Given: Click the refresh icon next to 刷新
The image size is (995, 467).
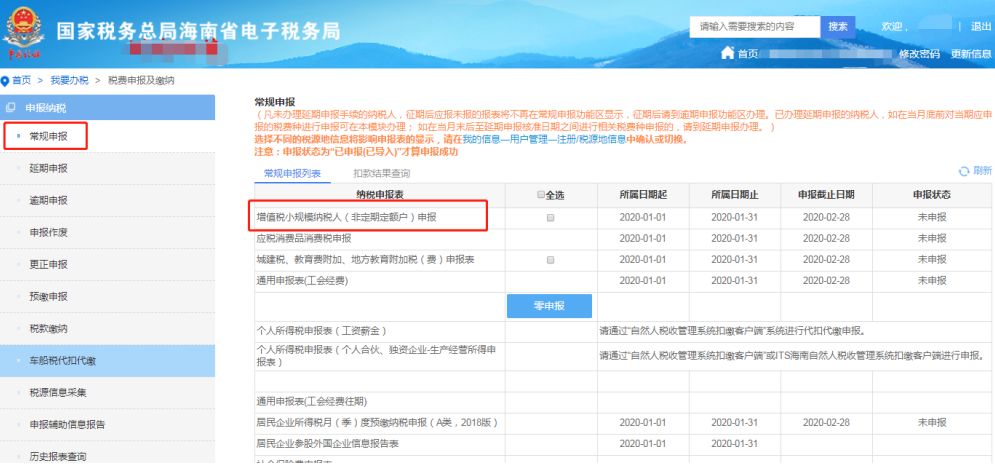Looking at the screenshot, I should point(964,171).
